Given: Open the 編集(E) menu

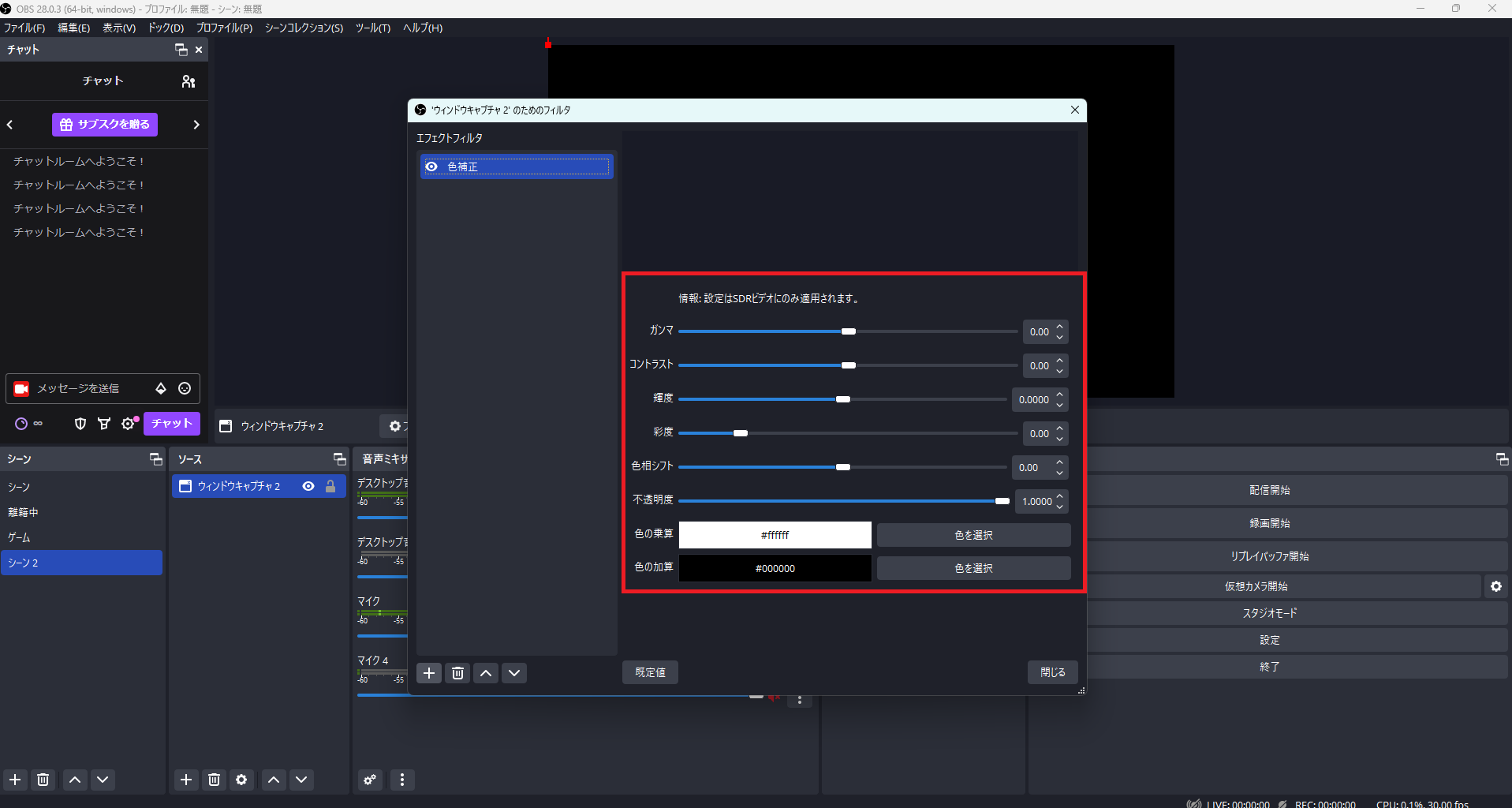Looking at the screenshot, I should pyautogui.click(x=74, y=28).
